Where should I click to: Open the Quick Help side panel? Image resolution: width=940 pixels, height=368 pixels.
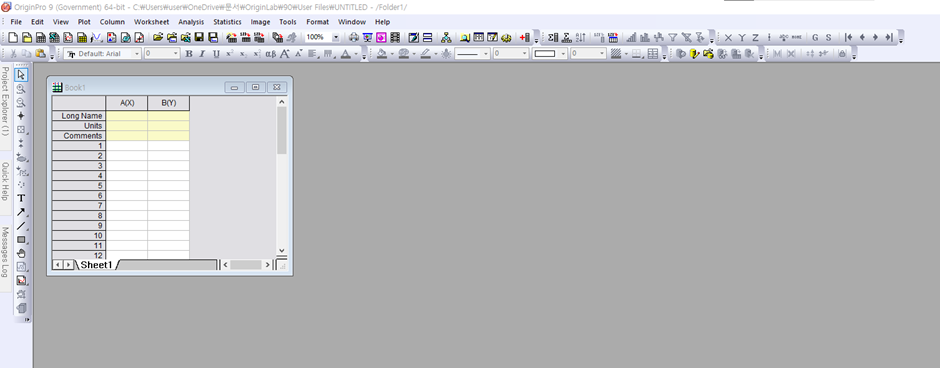coord(5,183)
